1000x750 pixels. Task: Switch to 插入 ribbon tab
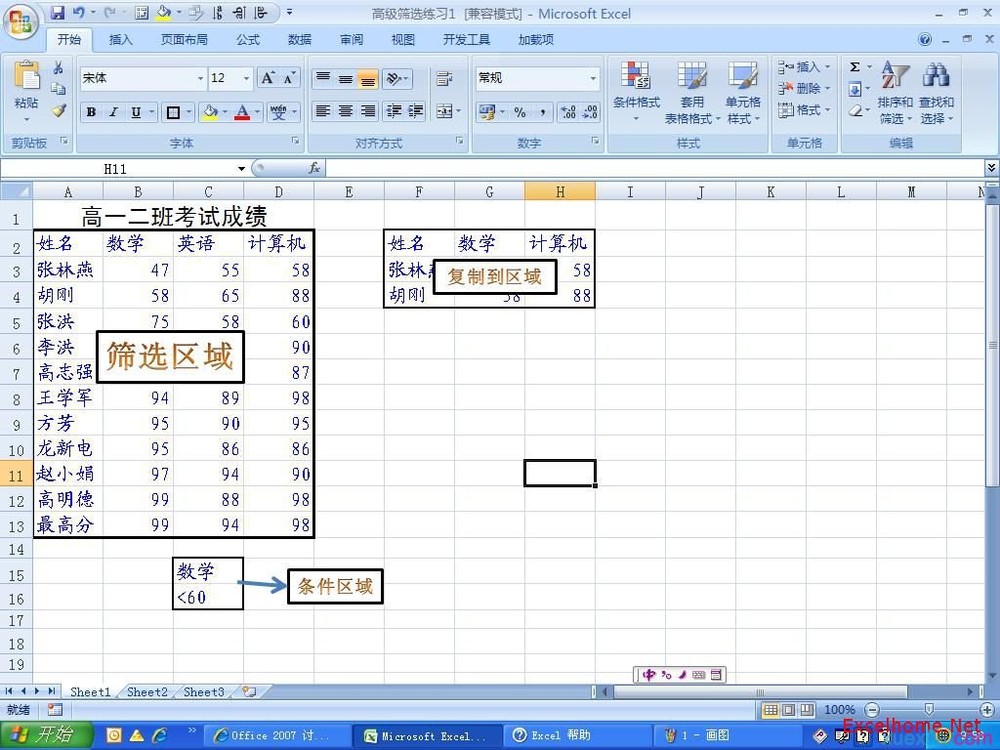121,40
